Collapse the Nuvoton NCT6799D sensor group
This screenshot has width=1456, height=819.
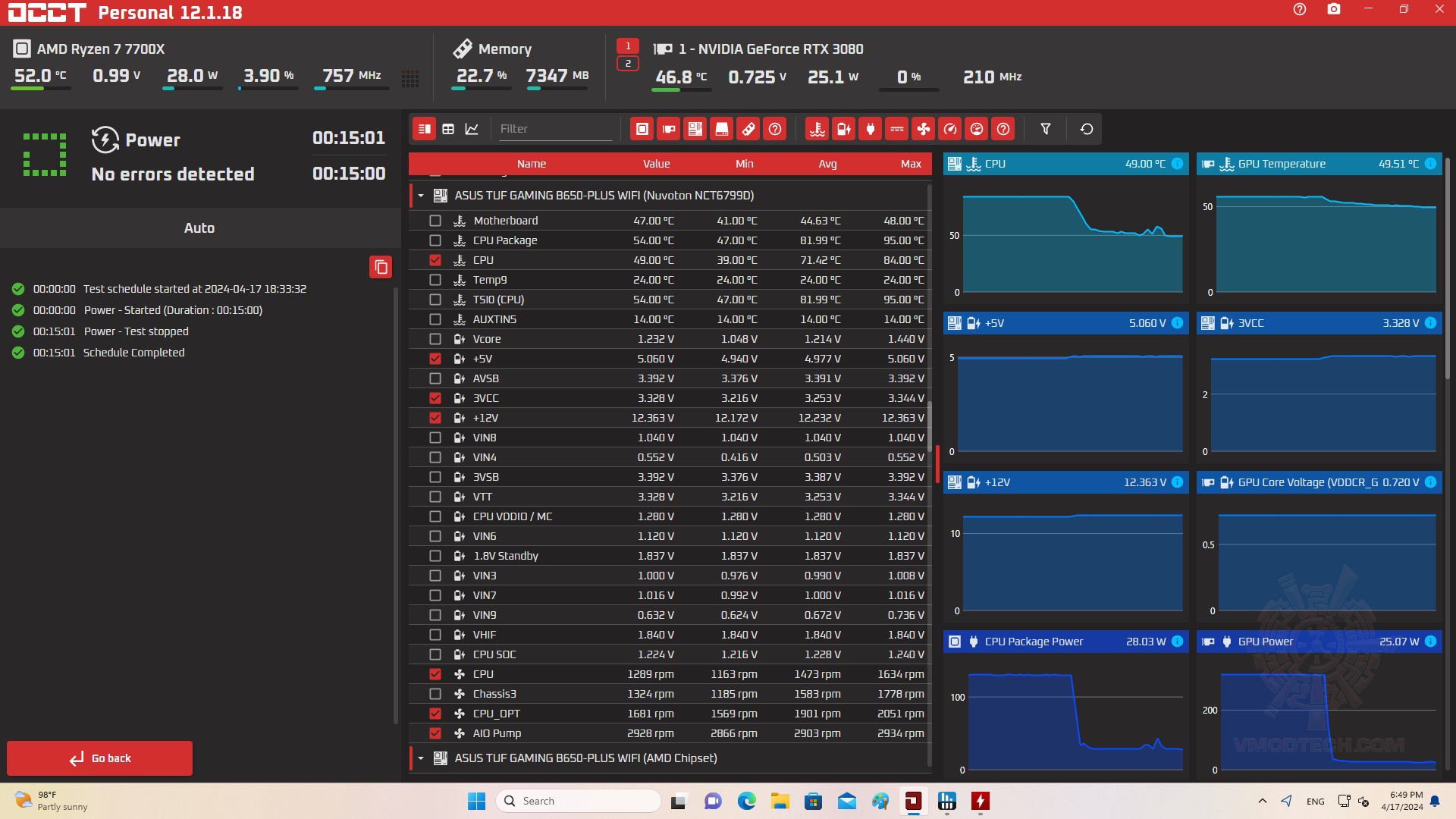pos(421,196)
